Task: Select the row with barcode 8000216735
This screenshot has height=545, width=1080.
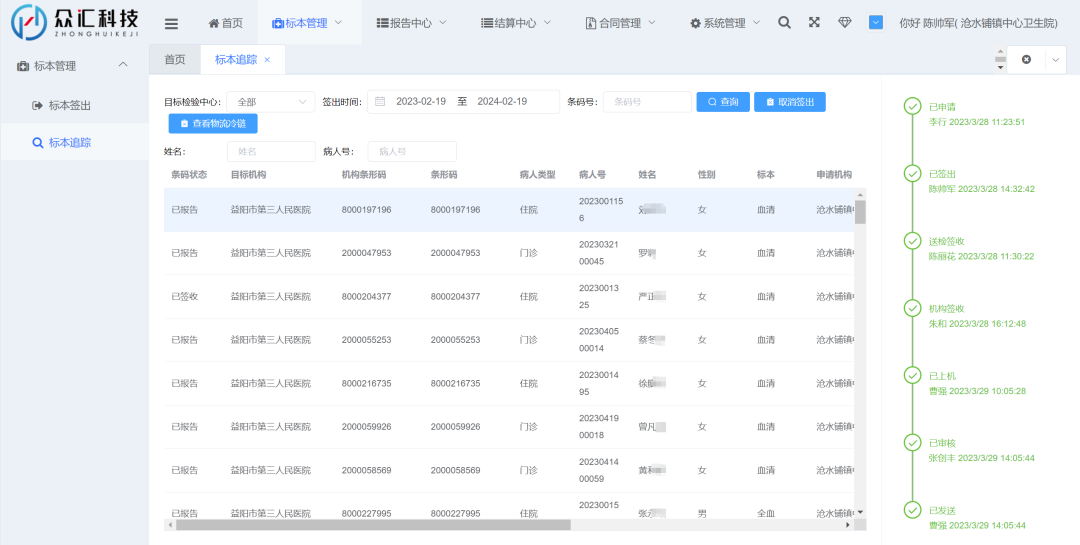Action: 510,383
